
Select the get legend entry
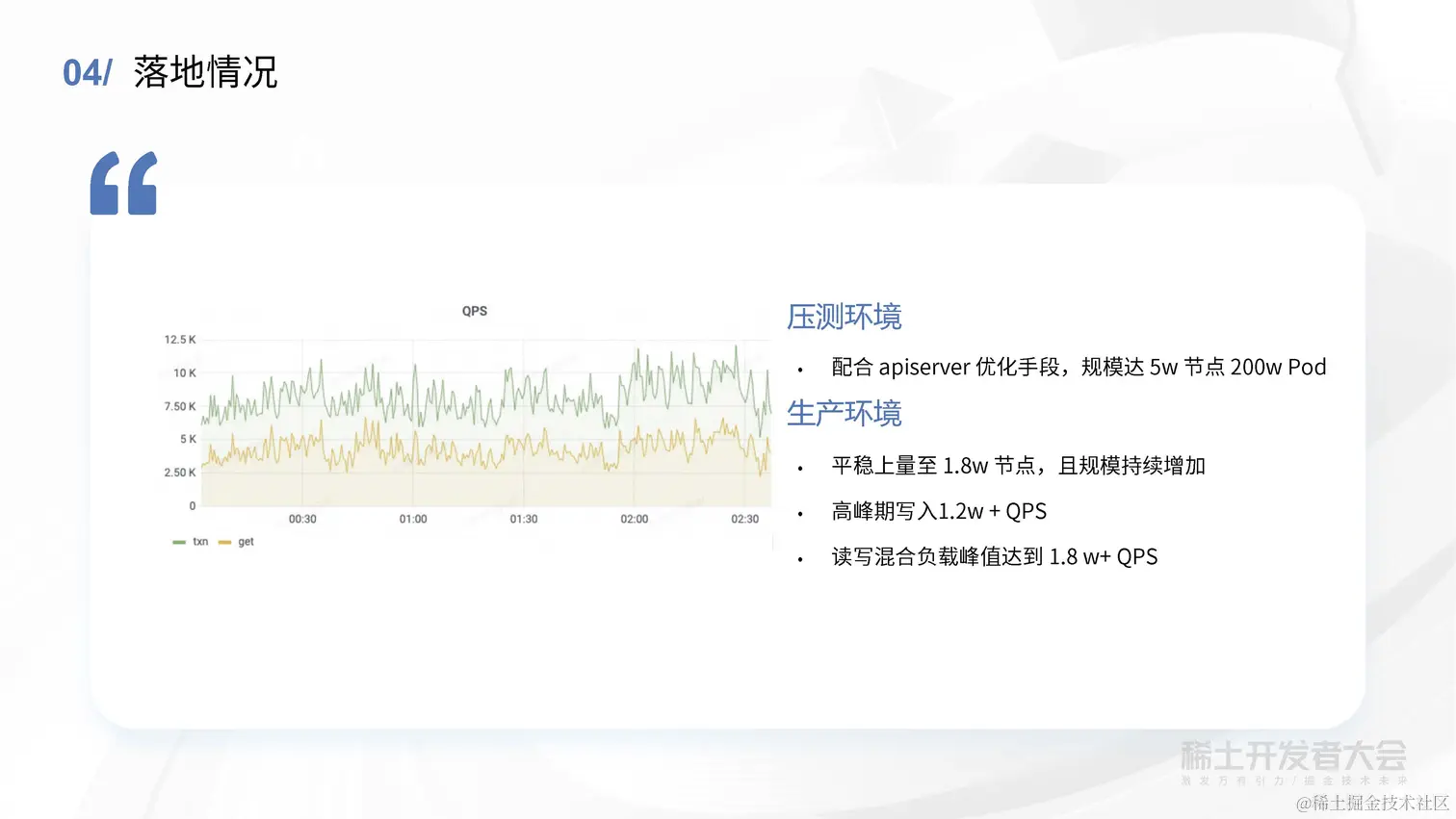[x=236, y=542]
